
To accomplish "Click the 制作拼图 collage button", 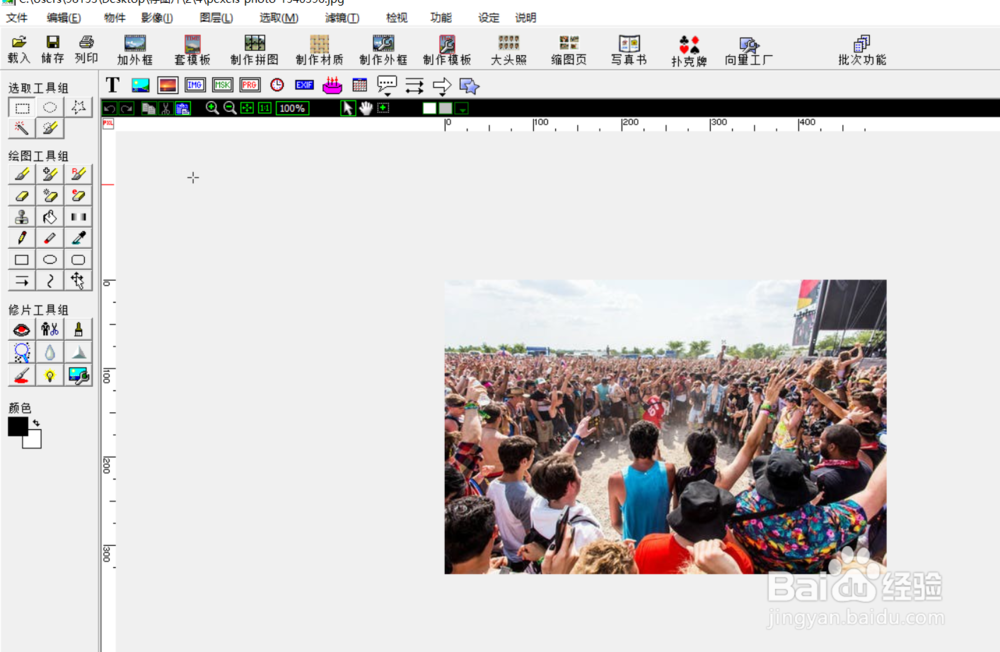I will 254,50.
